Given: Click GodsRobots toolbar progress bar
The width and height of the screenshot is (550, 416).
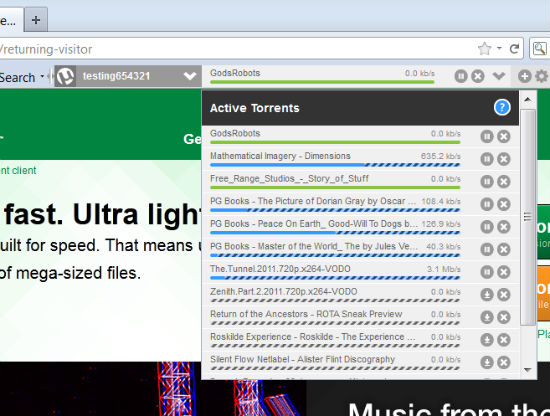Looking at the screenshot, I should click(322, 82).
